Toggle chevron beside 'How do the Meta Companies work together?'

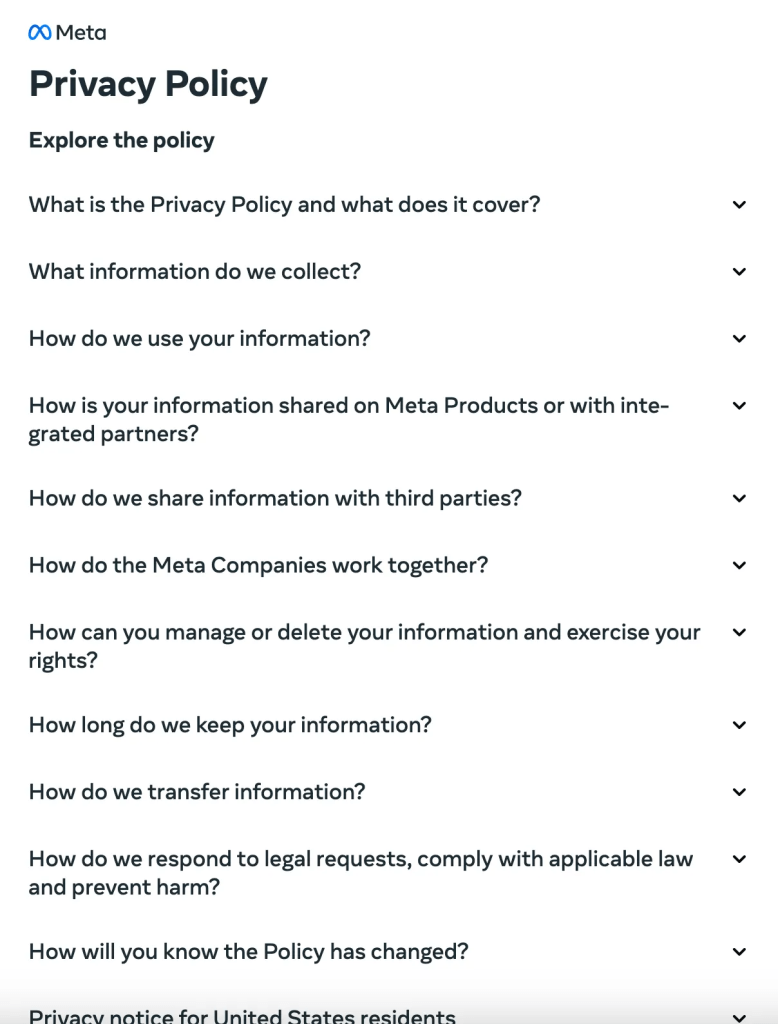pos(739,565)
